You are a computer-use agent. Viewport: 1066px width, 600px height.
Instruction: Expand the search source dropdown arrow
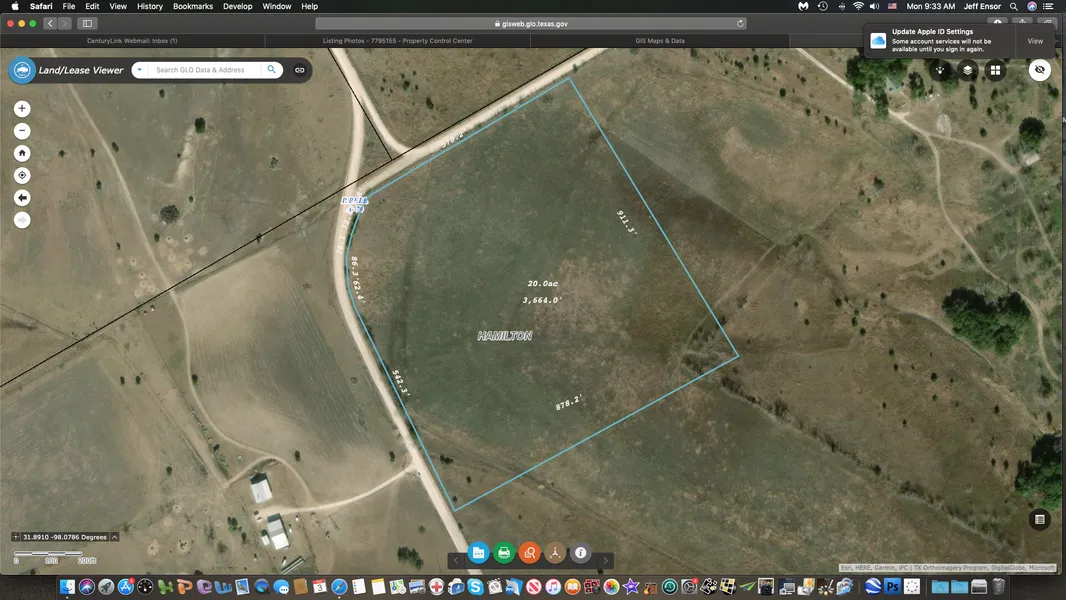point(139,70)
